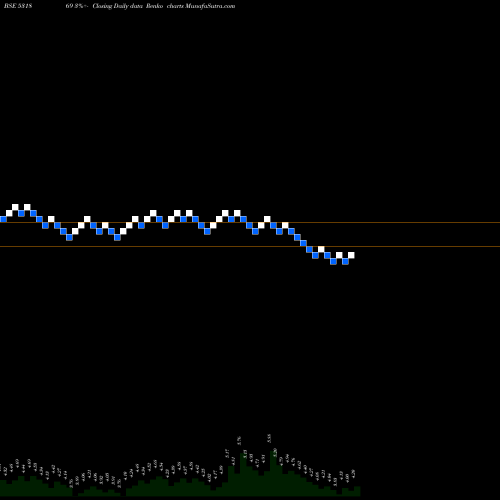Select the first blue Renko brick on left

click(x=3, y=219)
